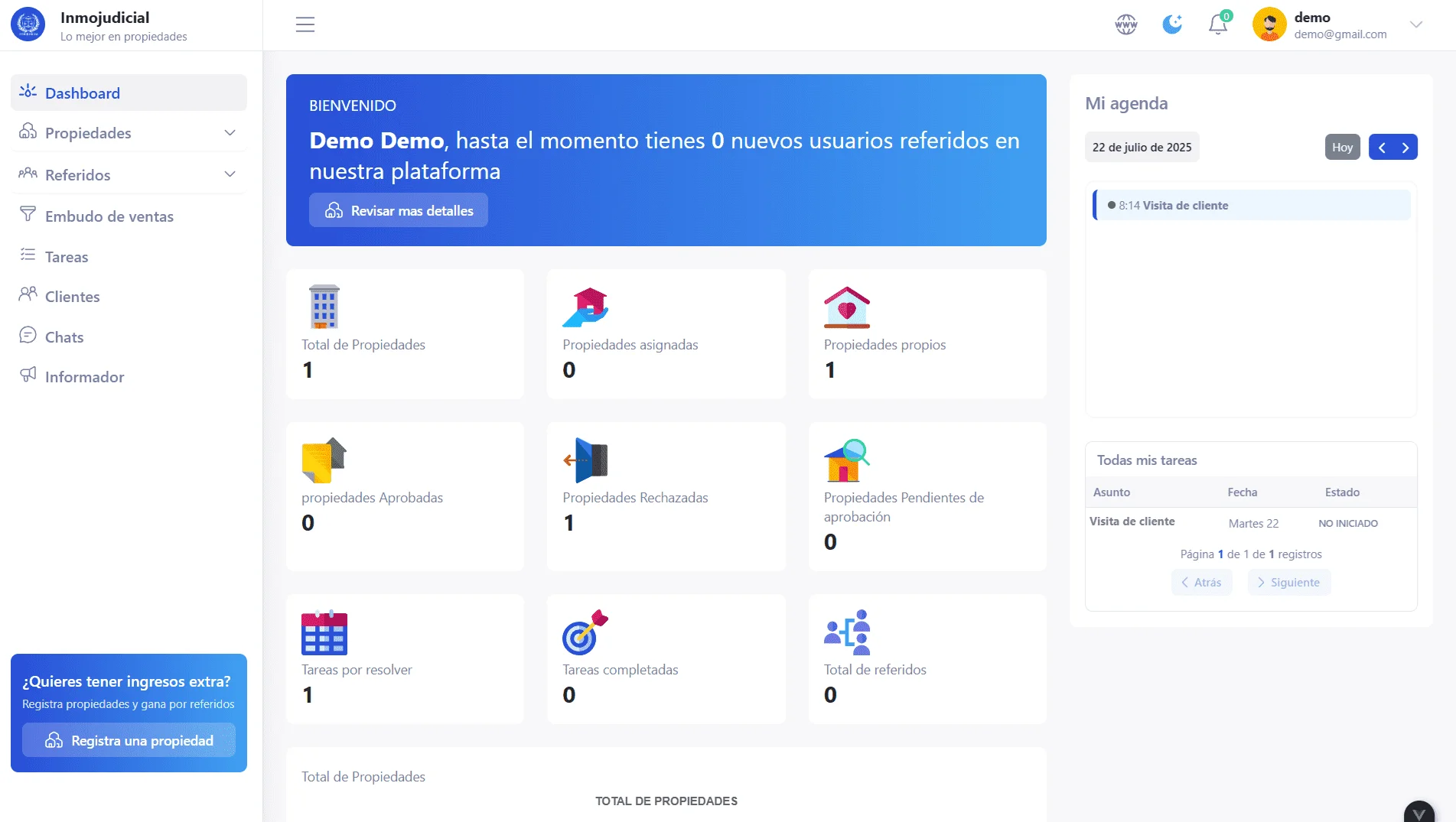Viewport: 1456px width, 822px height.
Task: Click Revisar mas detalles button
Action: tap(399, 210)
